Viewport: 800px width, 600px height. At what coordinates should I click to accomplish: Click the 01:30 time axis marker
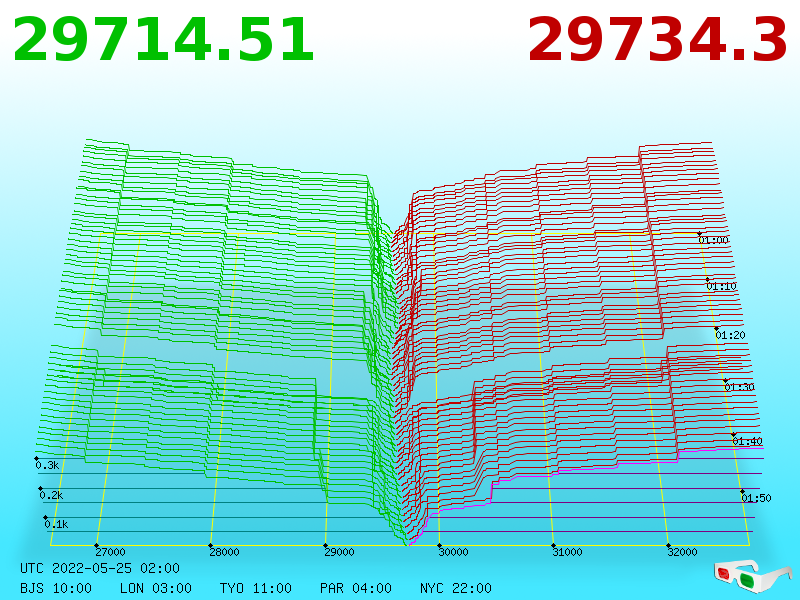[739, 387]
